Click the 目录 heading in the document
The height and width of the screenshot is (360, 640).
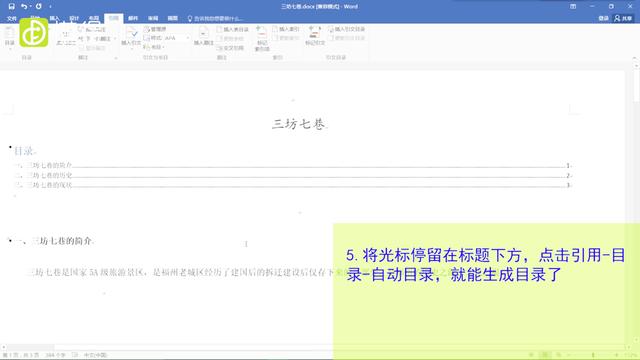[x=24, y=151]
